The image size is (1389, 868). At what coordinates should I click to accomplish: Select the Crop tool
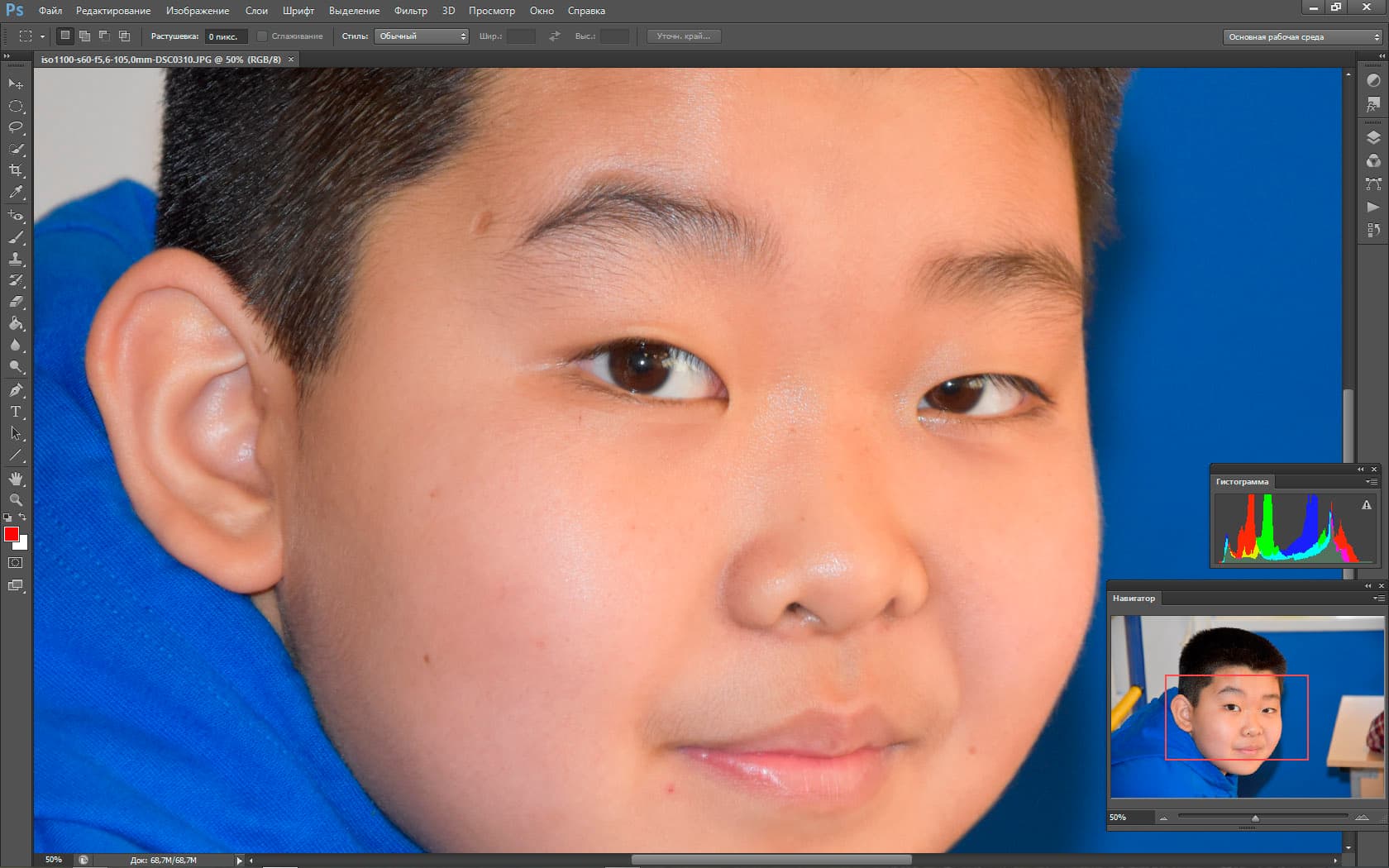tap(16, 170)
